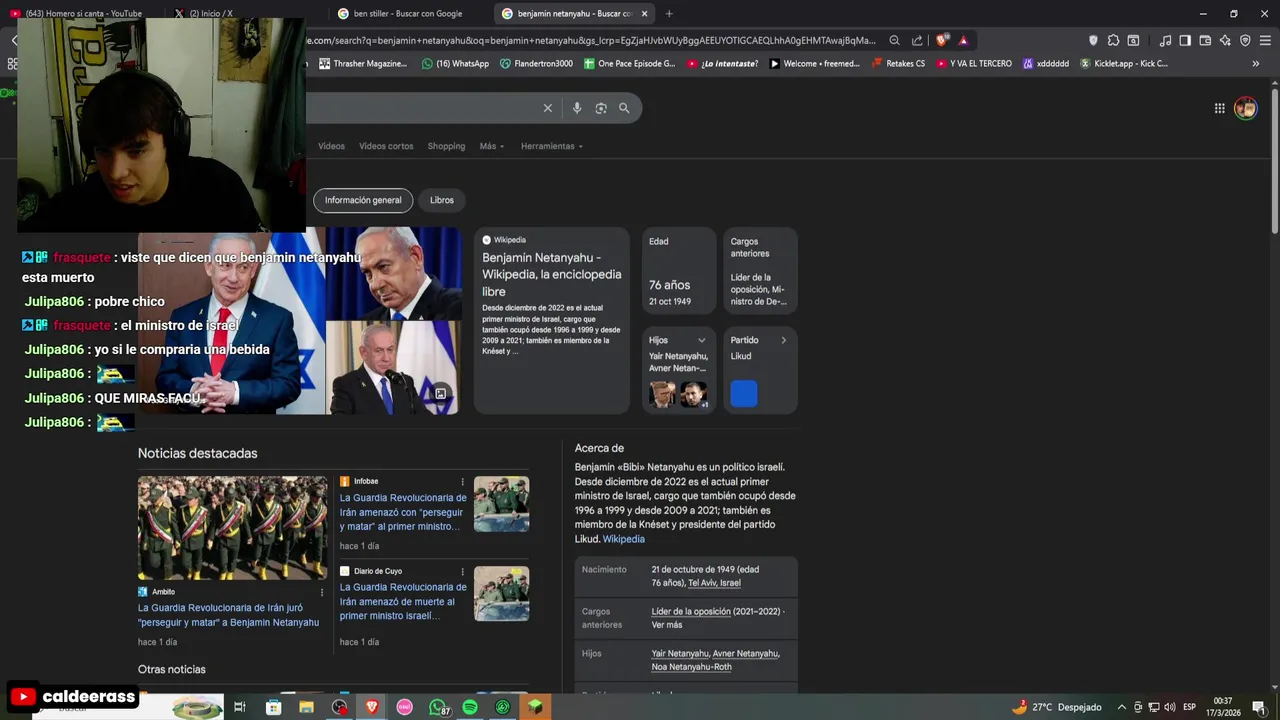Expand the Herramientas dropdown
1280x720 pixels.
[x=552, y=146]
